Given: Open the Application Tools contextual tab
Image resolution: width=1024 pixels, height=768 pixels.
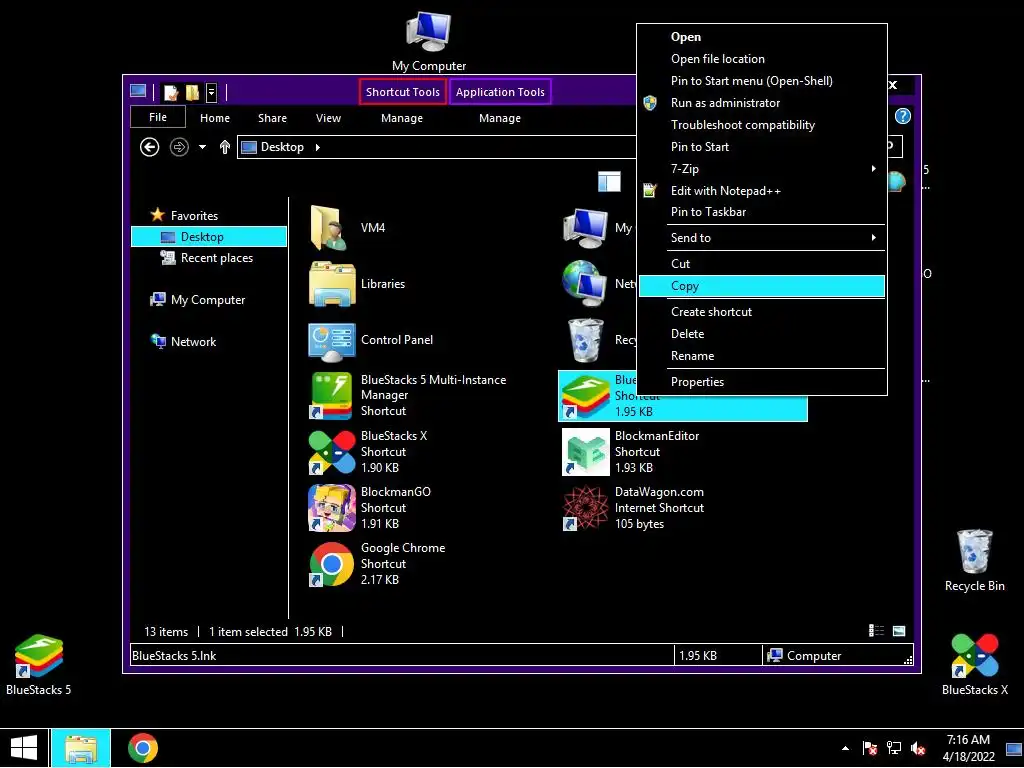Looking at the screenshot, I should tap(500, 92).
